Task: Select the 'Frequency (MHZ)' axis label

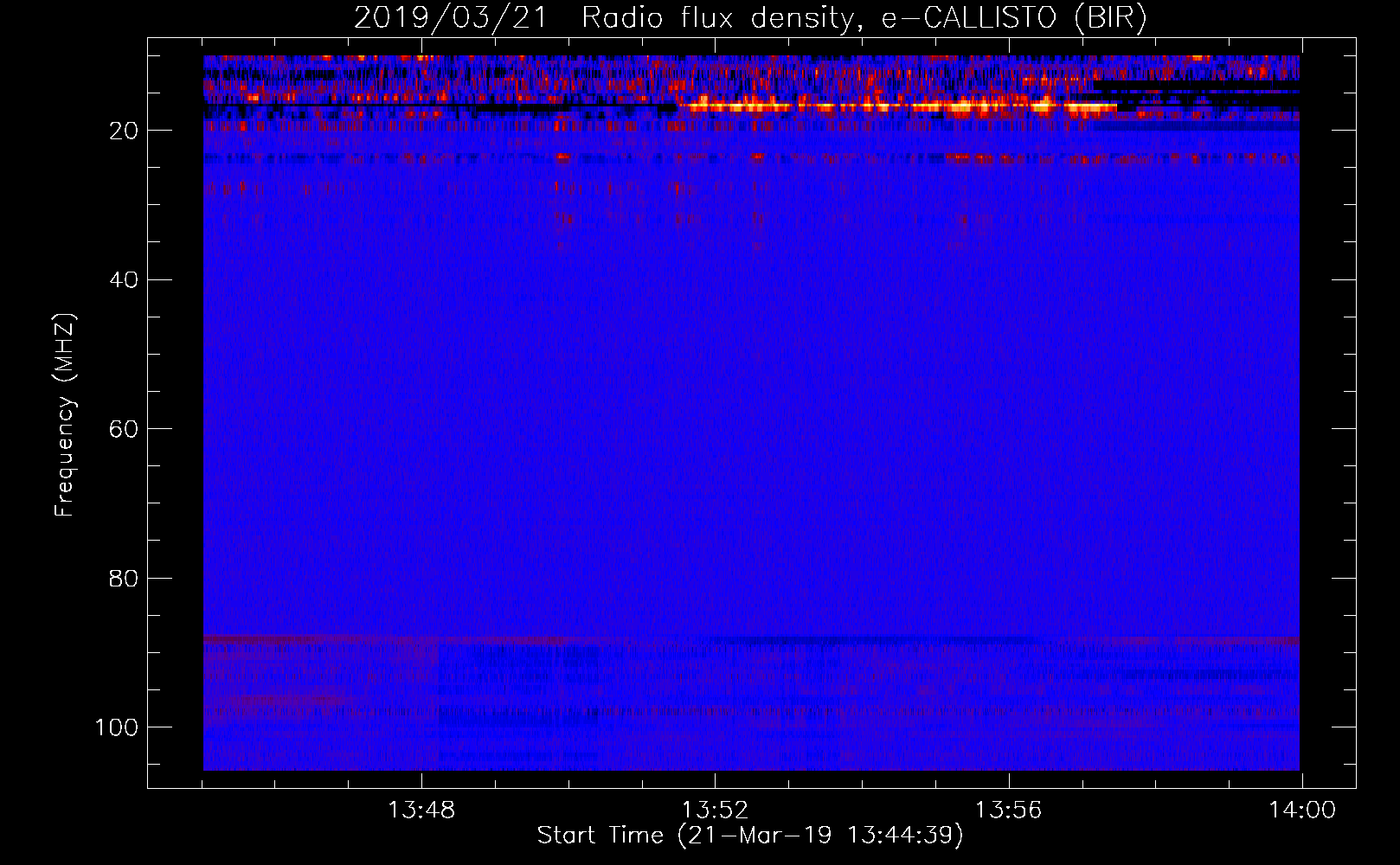Action: (x=64, y=415)
